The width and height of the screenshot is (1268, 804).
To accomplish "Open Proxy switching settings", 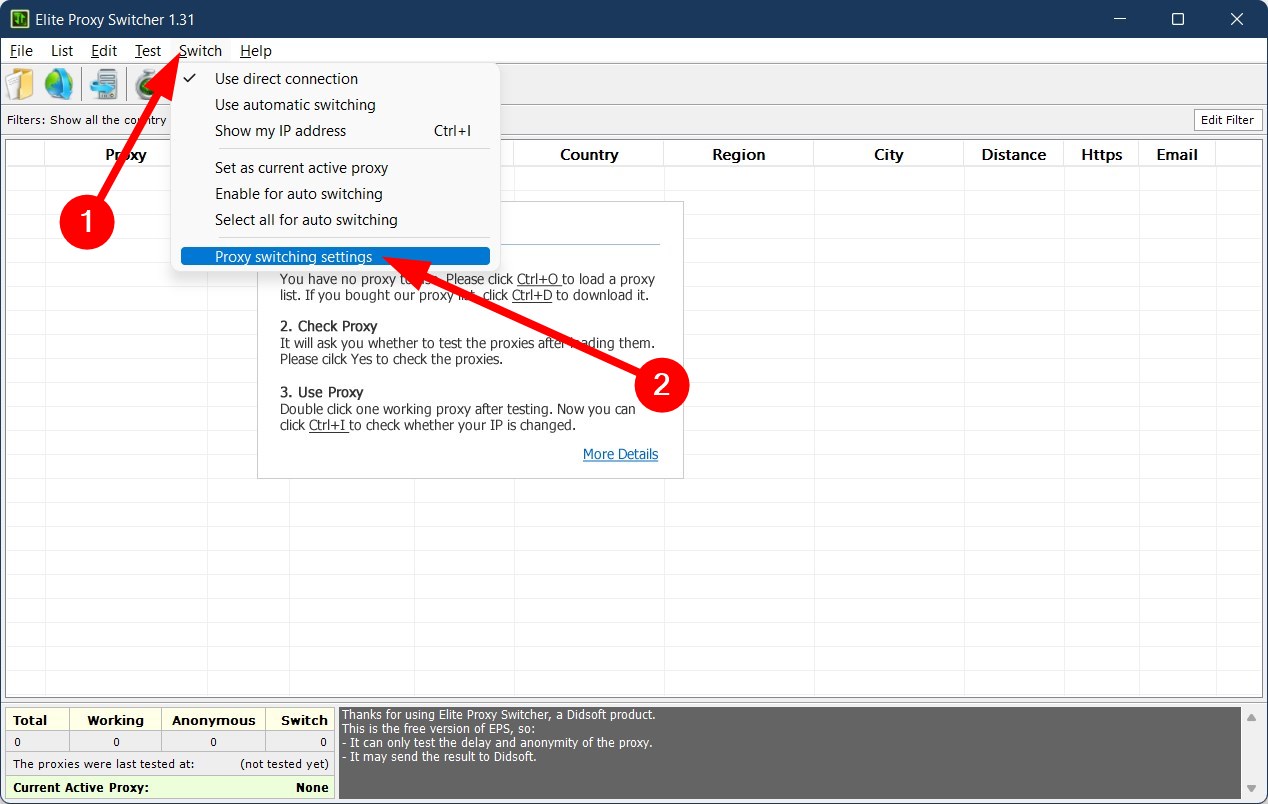I will tap(335, 257).
